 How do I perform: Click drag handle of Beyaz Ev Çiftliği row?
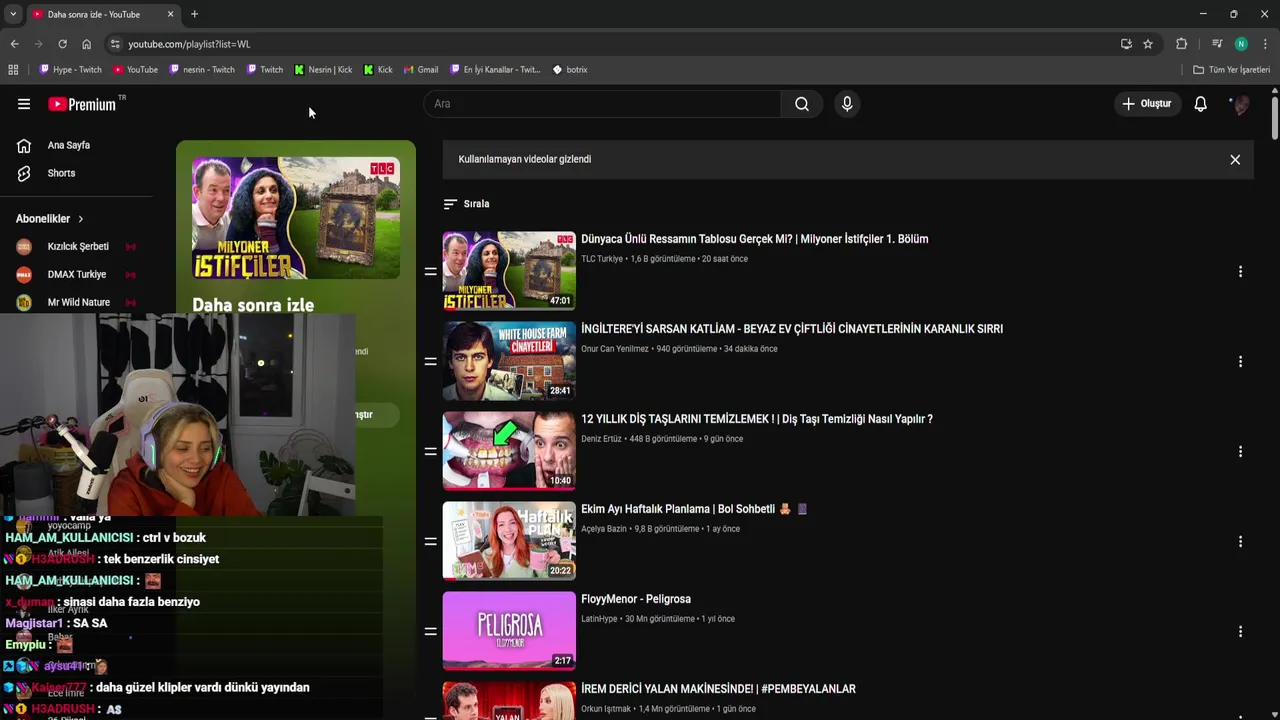[x=430, y=362]
